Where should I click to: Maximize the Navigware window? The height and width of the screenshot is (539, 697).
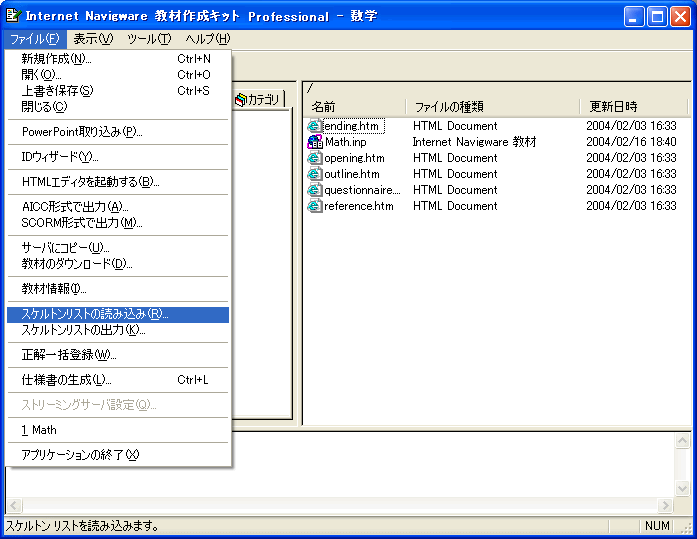click(x=657, y=17)
